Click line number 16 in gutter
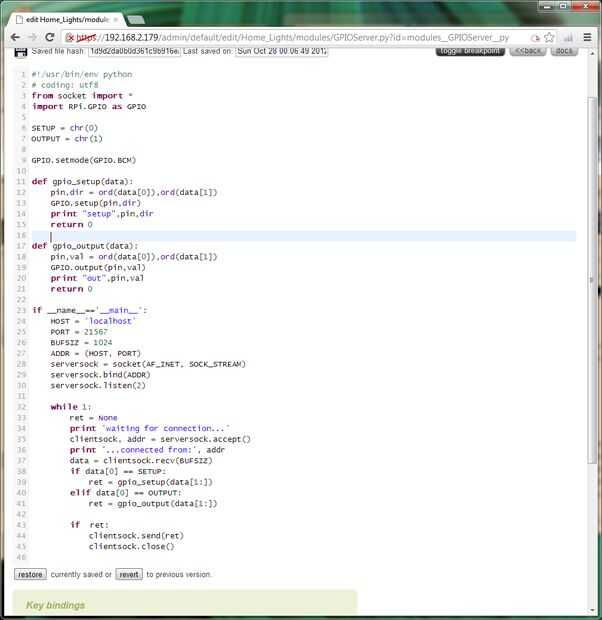The width and height of the screenshot is (602, 620). pyautogui.click(x=21, y=235)
